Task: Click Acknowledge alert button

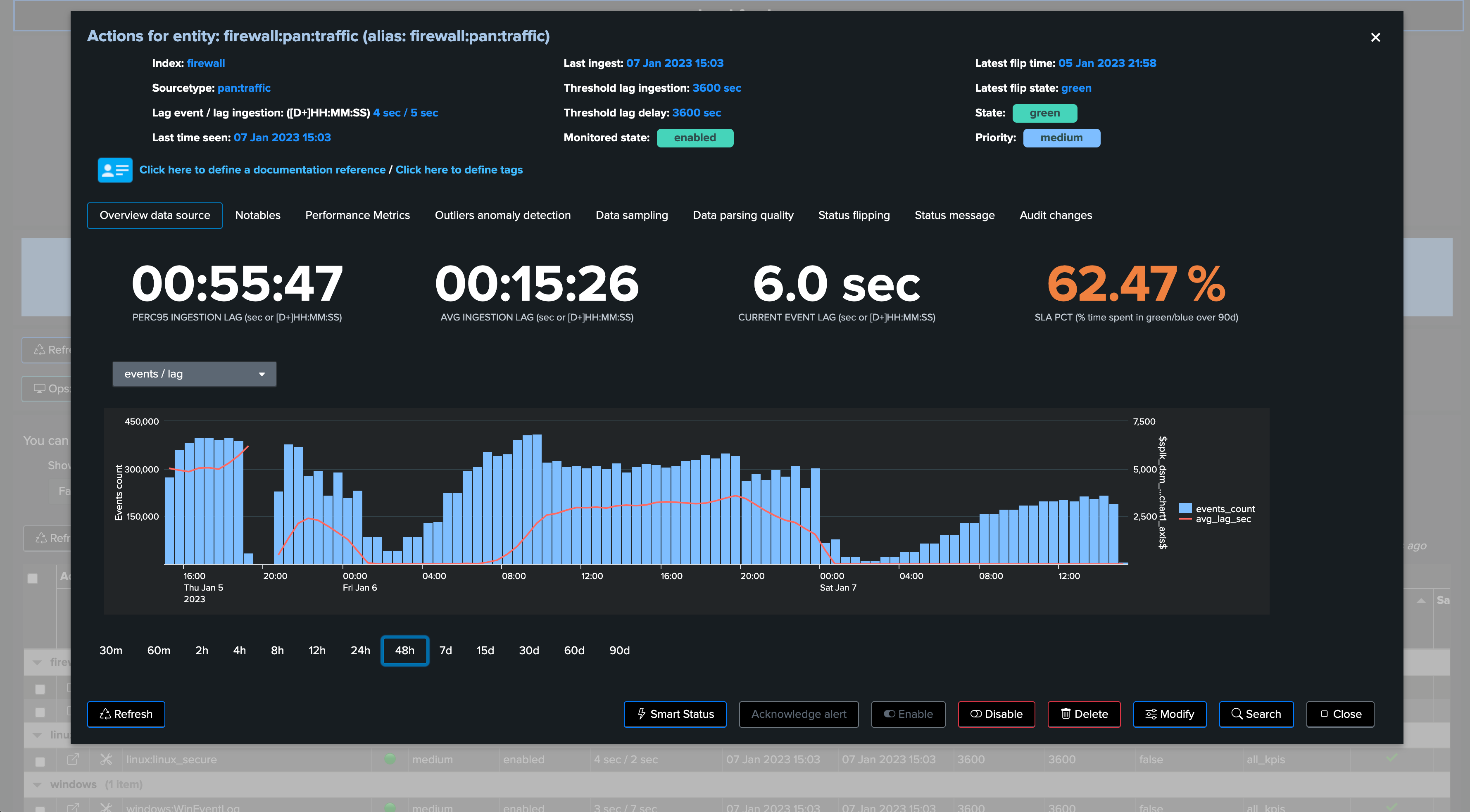Action: pyautogui.click(x=798, y=715)
